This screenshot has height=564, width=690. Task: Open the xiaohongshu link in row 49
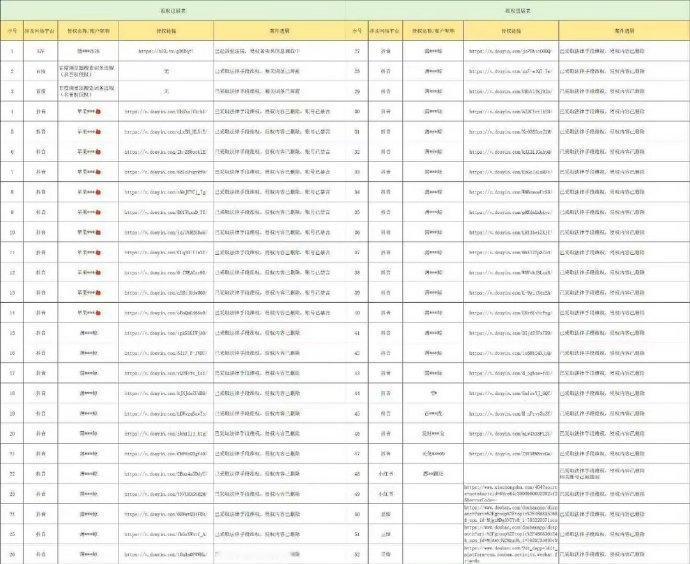510,494
